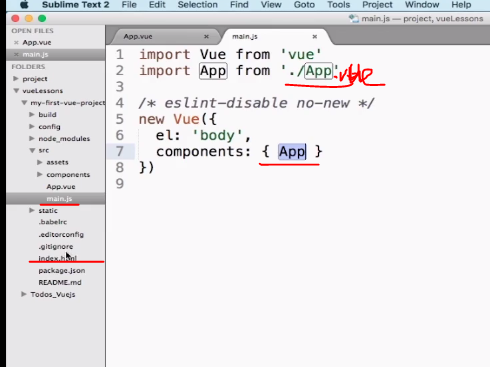Image resolution: width=490 pixels, height=367 pixels.
Task: Open the Project menu
Action: (x=377, y=5)
